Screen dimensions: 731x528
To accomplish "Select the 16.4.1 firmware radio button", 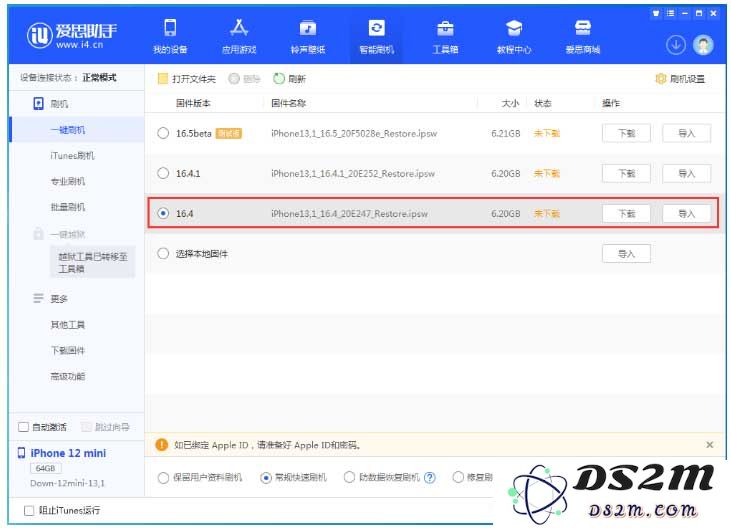I will 163,173.
